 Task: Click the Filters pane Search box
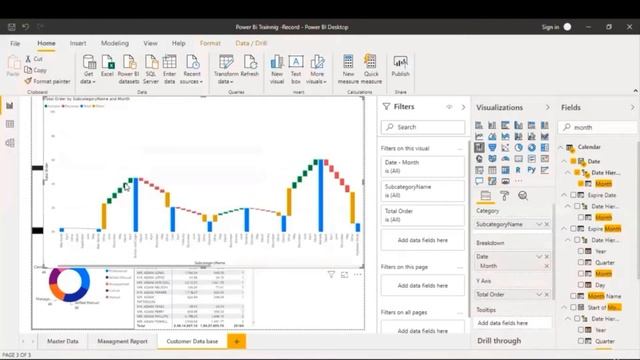click(423, 127)
